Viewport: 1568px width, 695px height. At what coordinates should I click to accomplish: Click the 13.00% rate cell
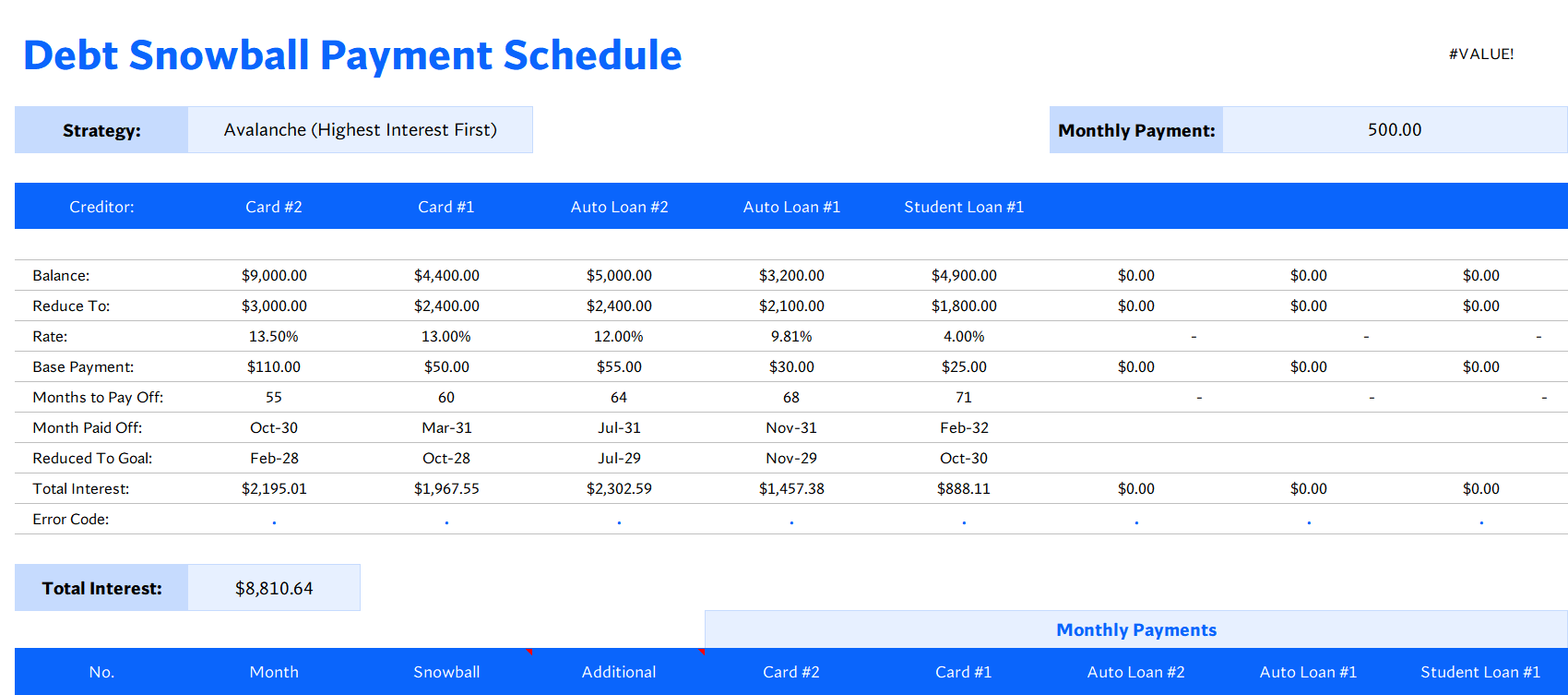(x=446, y=336)
